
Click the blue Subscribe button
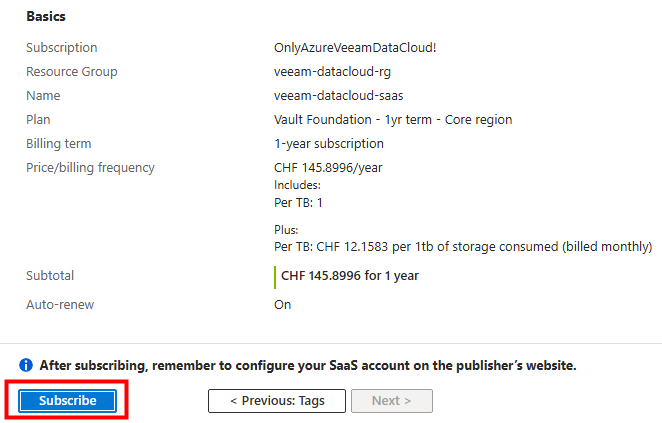(x=68, y=400)
